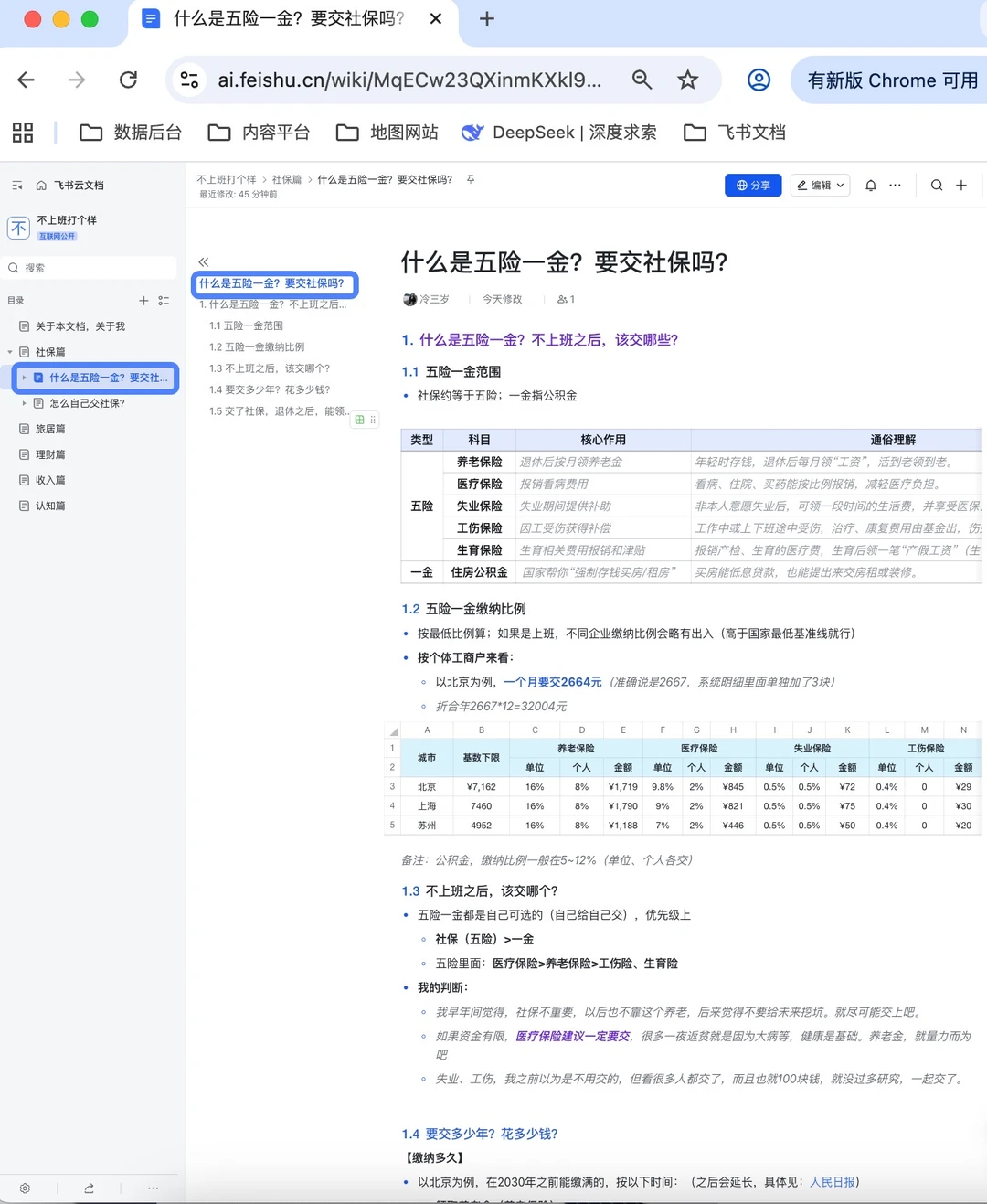Image resolution: width=987 pixels, height=1204 pixels.
Task: Click heading 1.2 五险一金缴纳比例 in the document
Action: click(x=464, y=609)
